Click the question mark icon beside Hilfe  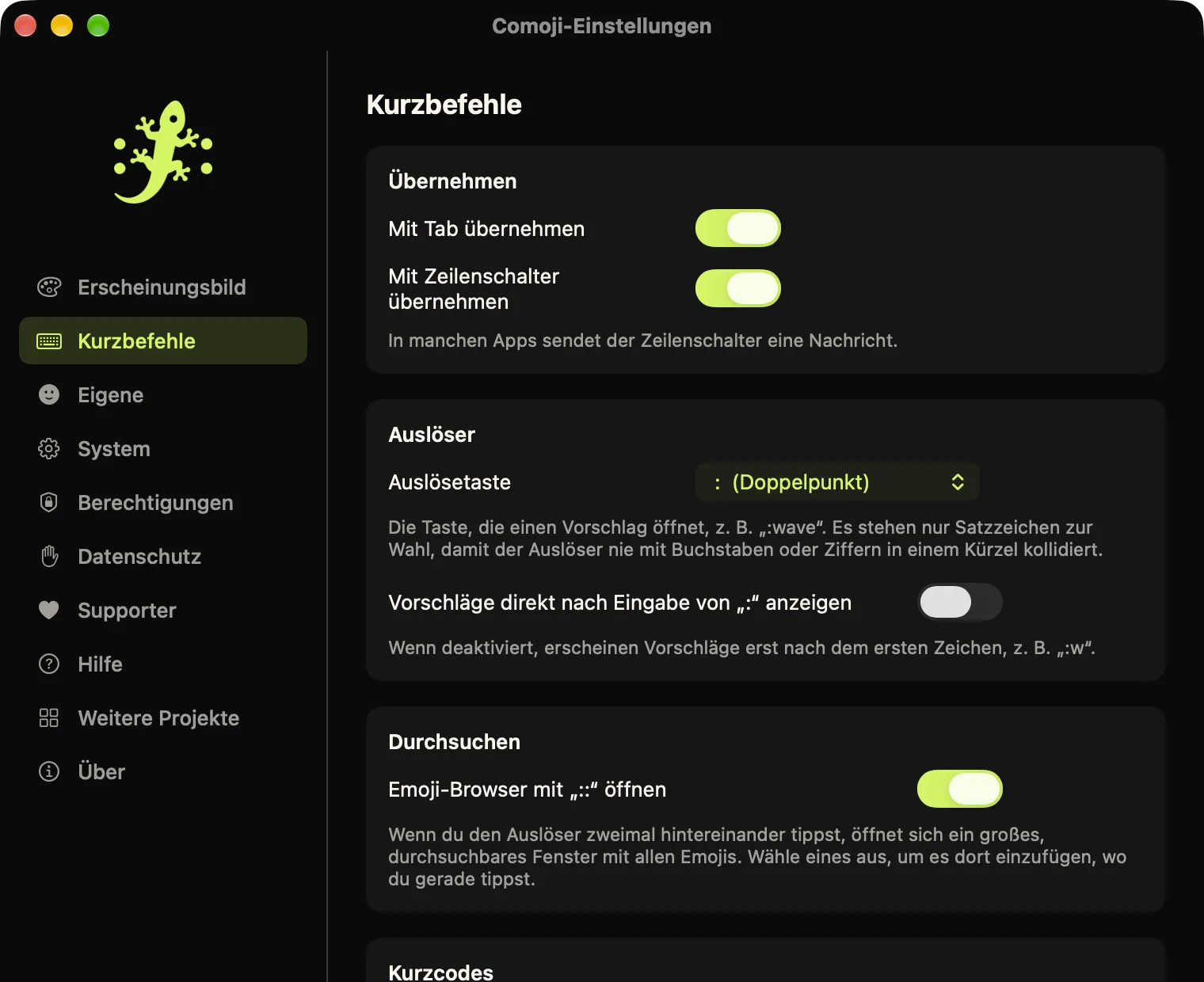pyautogui.click(x=49, y=664)
